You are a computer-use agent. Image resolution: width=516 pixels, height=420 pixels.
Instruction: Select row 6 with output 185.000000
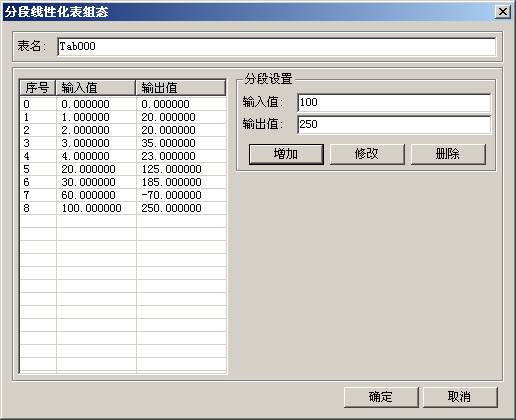coord(123,182)
